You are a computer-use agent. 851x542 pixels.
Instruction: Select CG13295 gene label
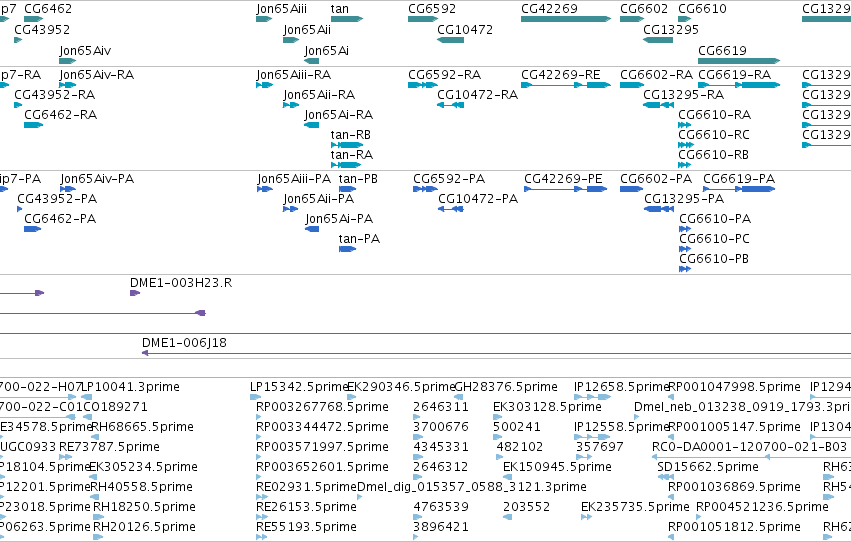pos(671,30)
